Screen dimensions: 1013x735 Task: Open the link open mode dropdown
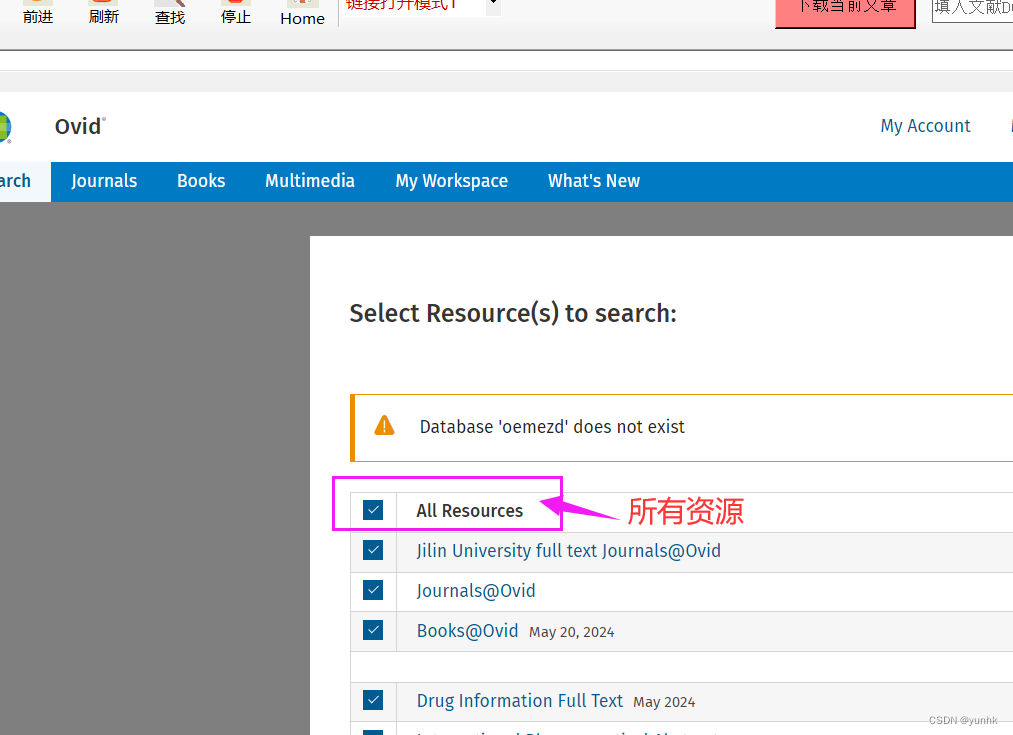coord(493,5)
